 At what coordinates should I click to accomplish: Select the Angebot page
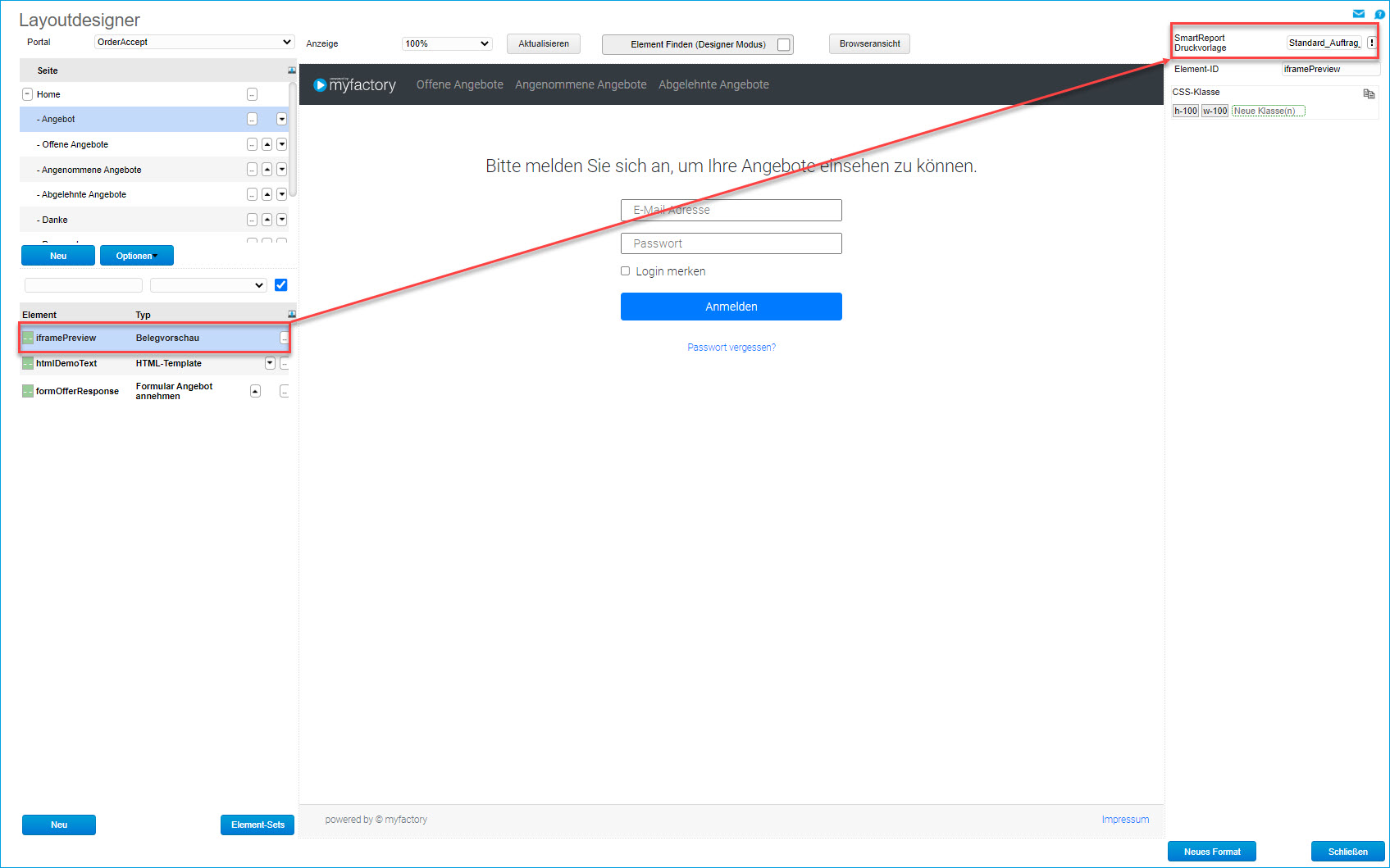point(58,119)
